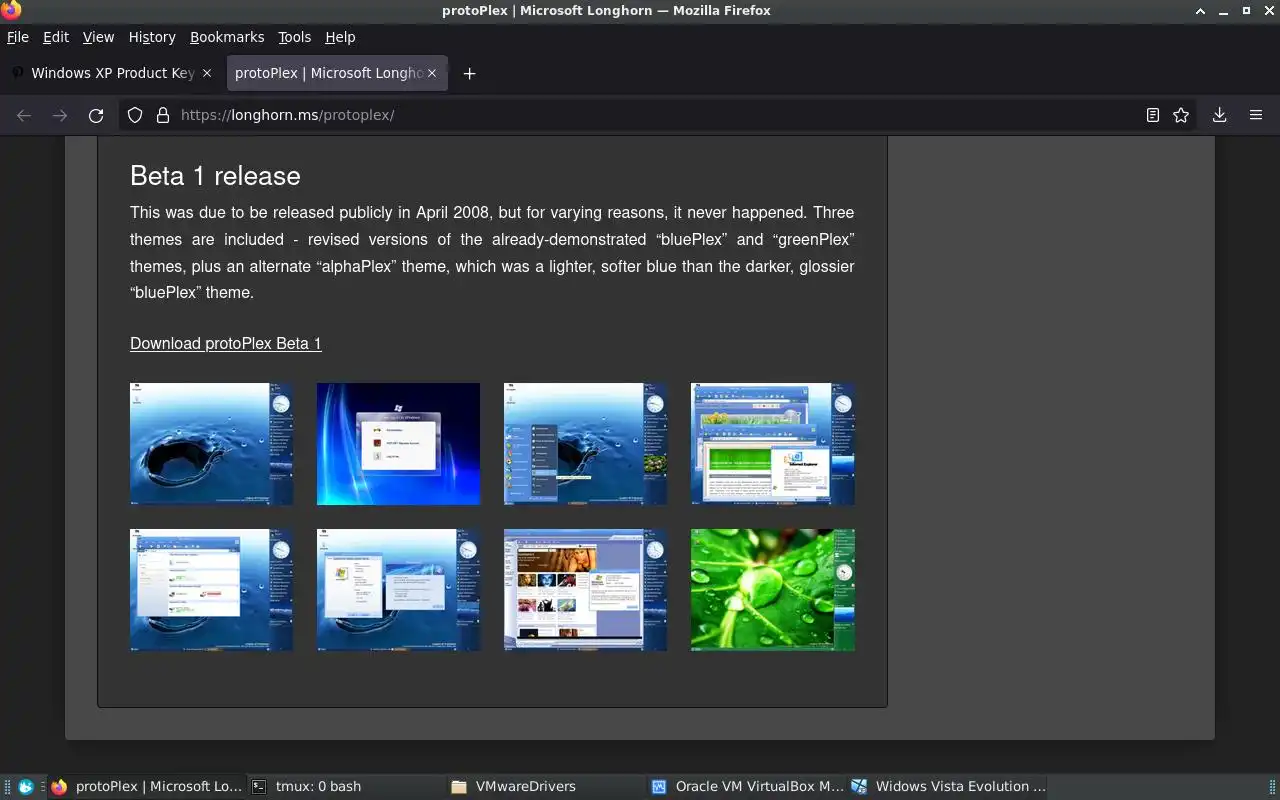Reload the current page

(x=96, y=115)
